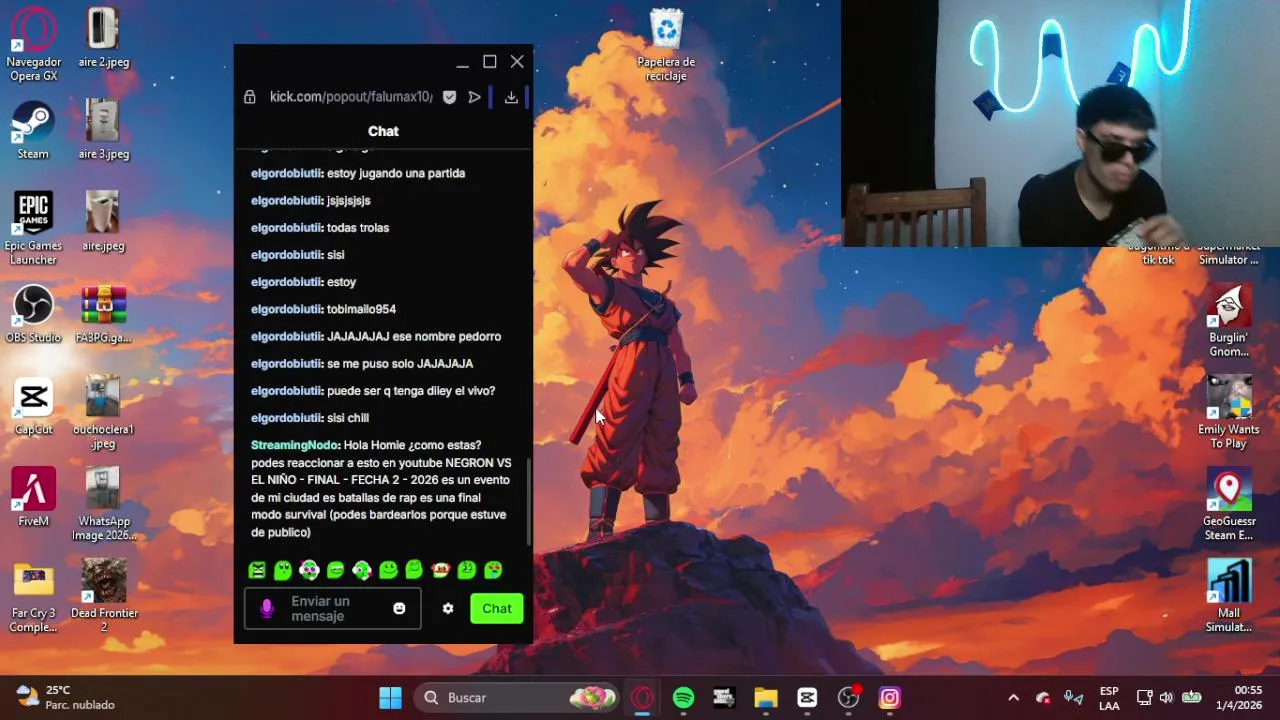The image size is (1280, 720).
Task: Click the send/flow arrow icon in address bar
Action: 475,97
